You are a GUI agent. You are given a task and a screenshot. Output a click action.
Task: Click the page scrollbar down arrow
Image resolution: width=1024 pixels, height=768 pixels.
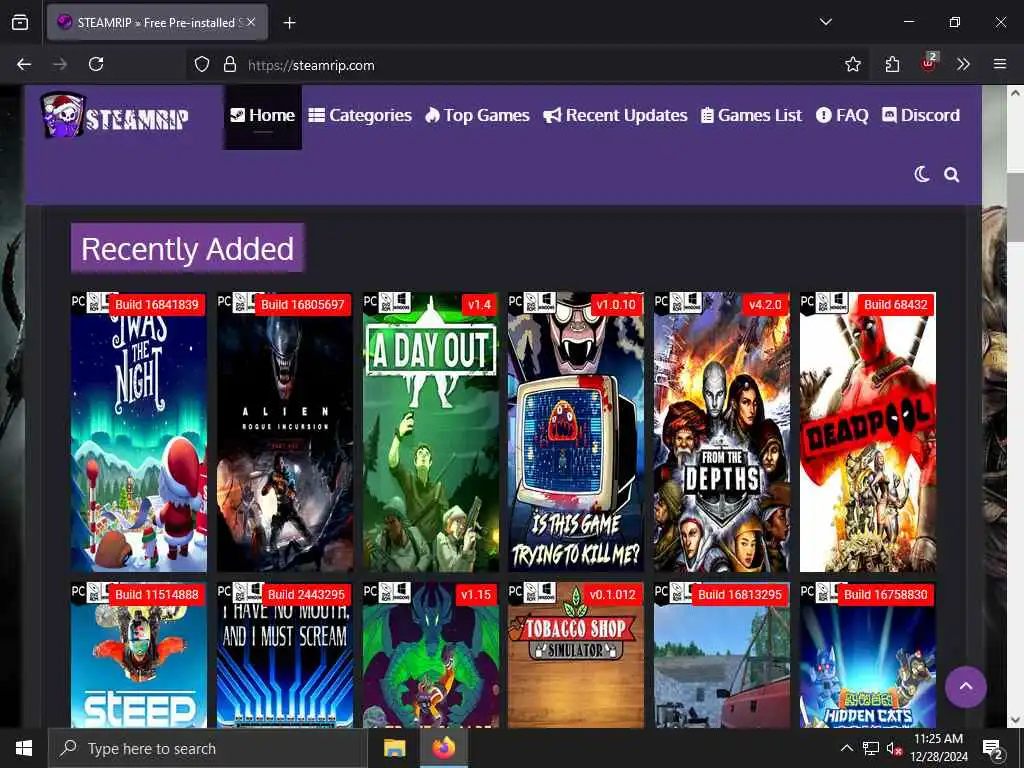pyautogui.click(x=1015, y=720)
